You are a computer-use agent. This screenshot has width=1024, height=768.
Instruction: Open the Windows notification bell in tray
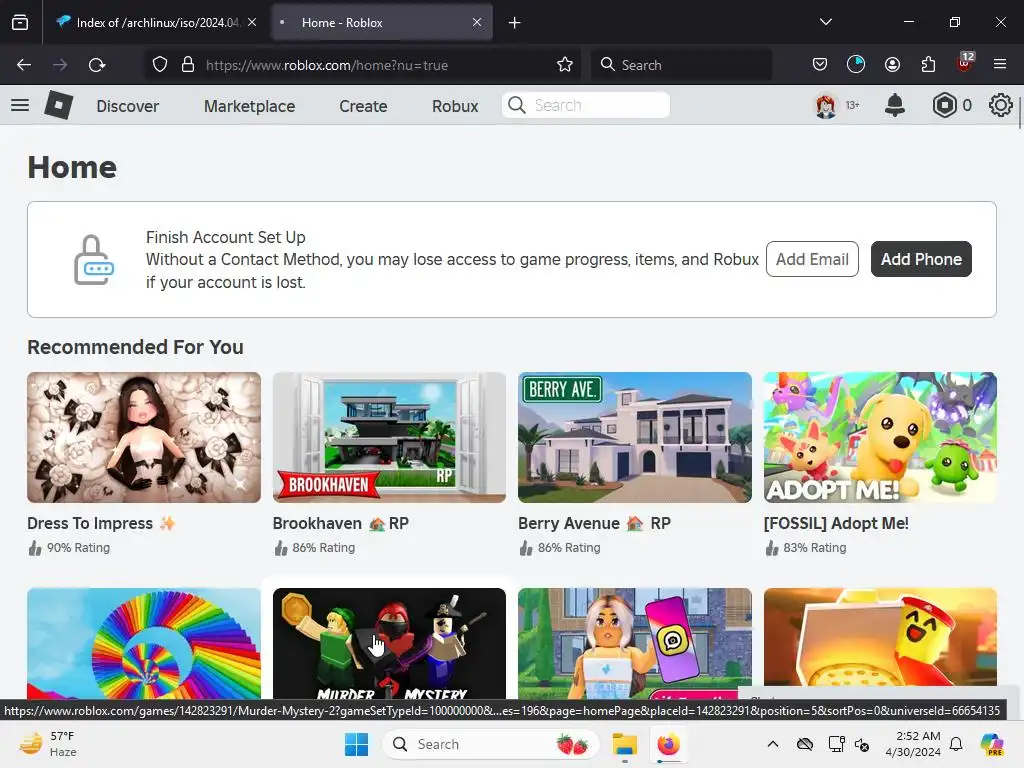pos(956,744)
